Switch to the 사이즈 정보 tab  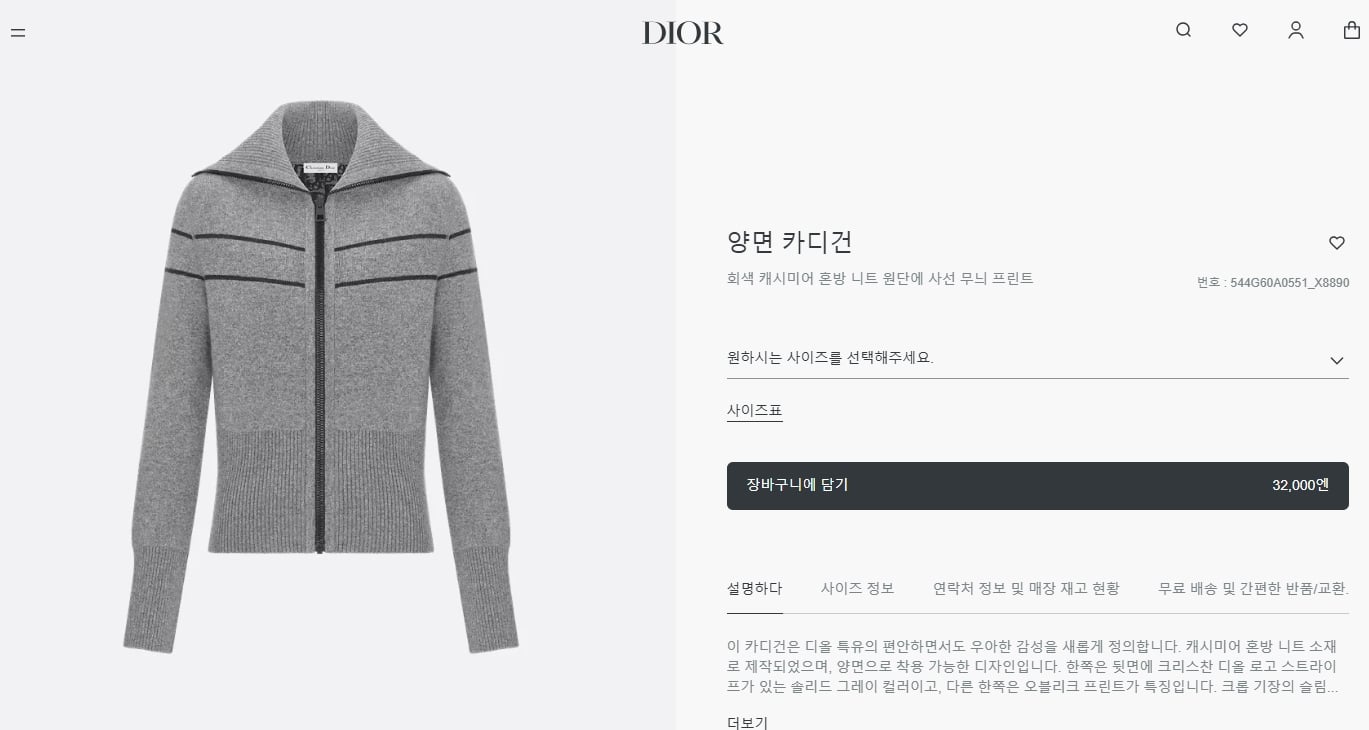(x=857, y=589)
